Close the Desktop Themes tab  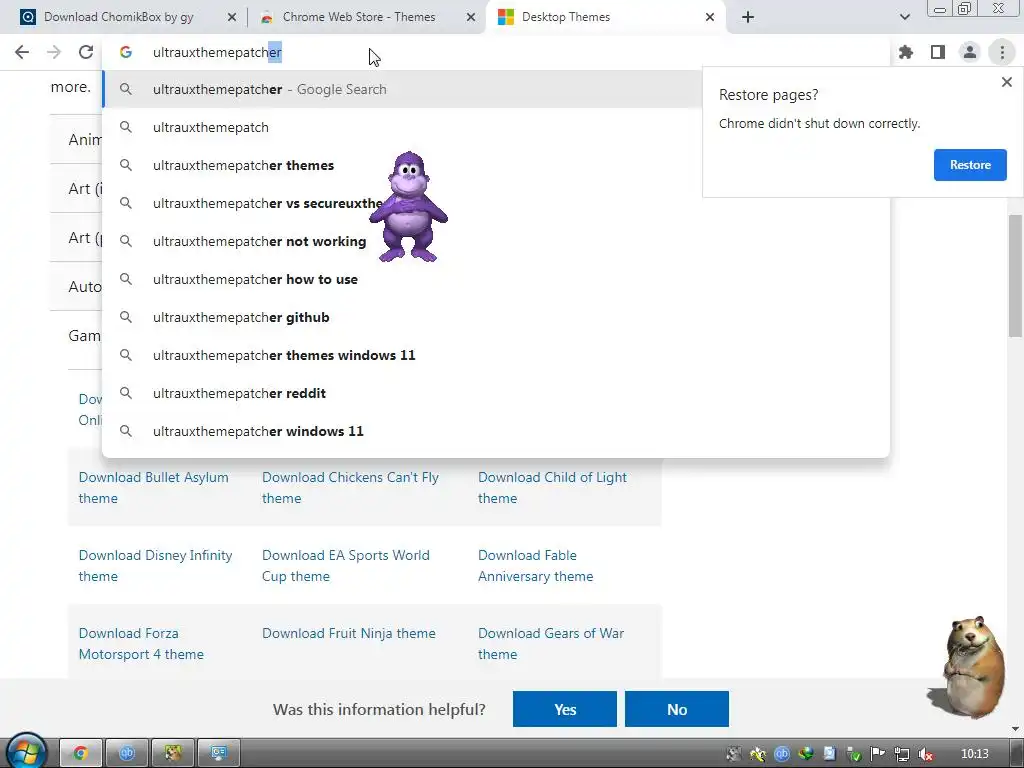[710, 18]
